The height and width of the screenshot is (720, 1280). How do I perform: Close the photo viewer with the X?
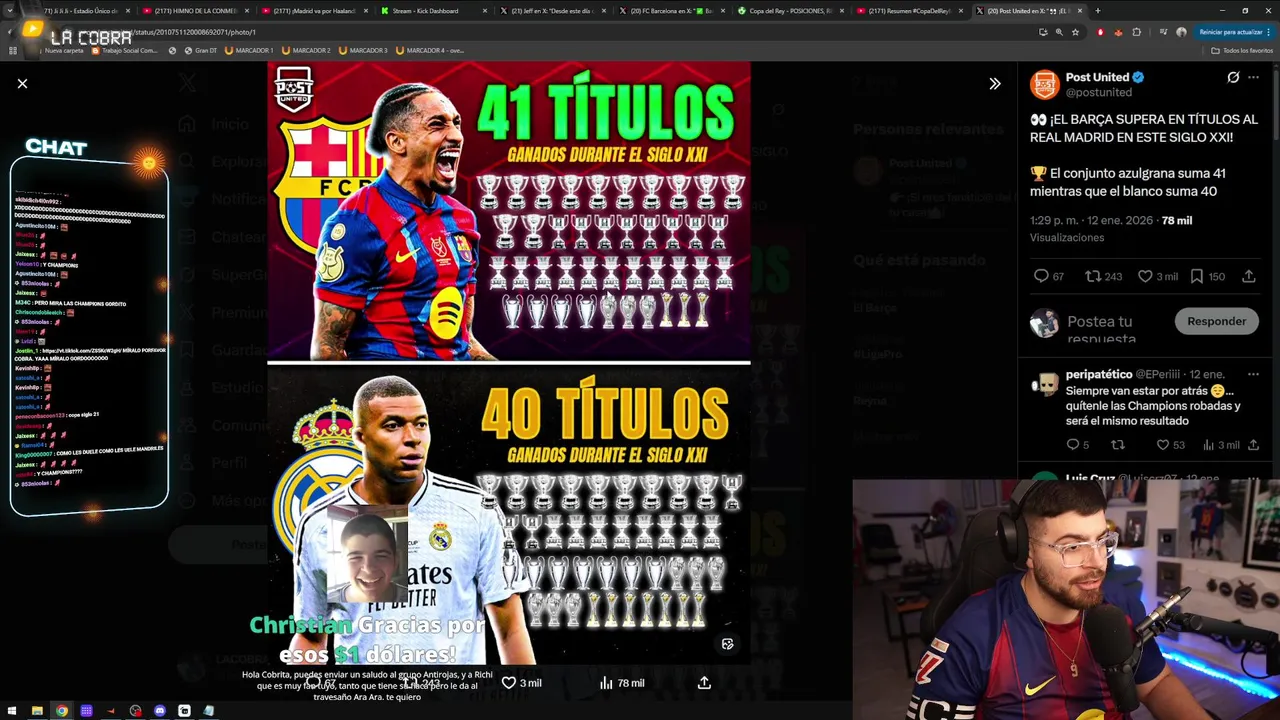22,83
